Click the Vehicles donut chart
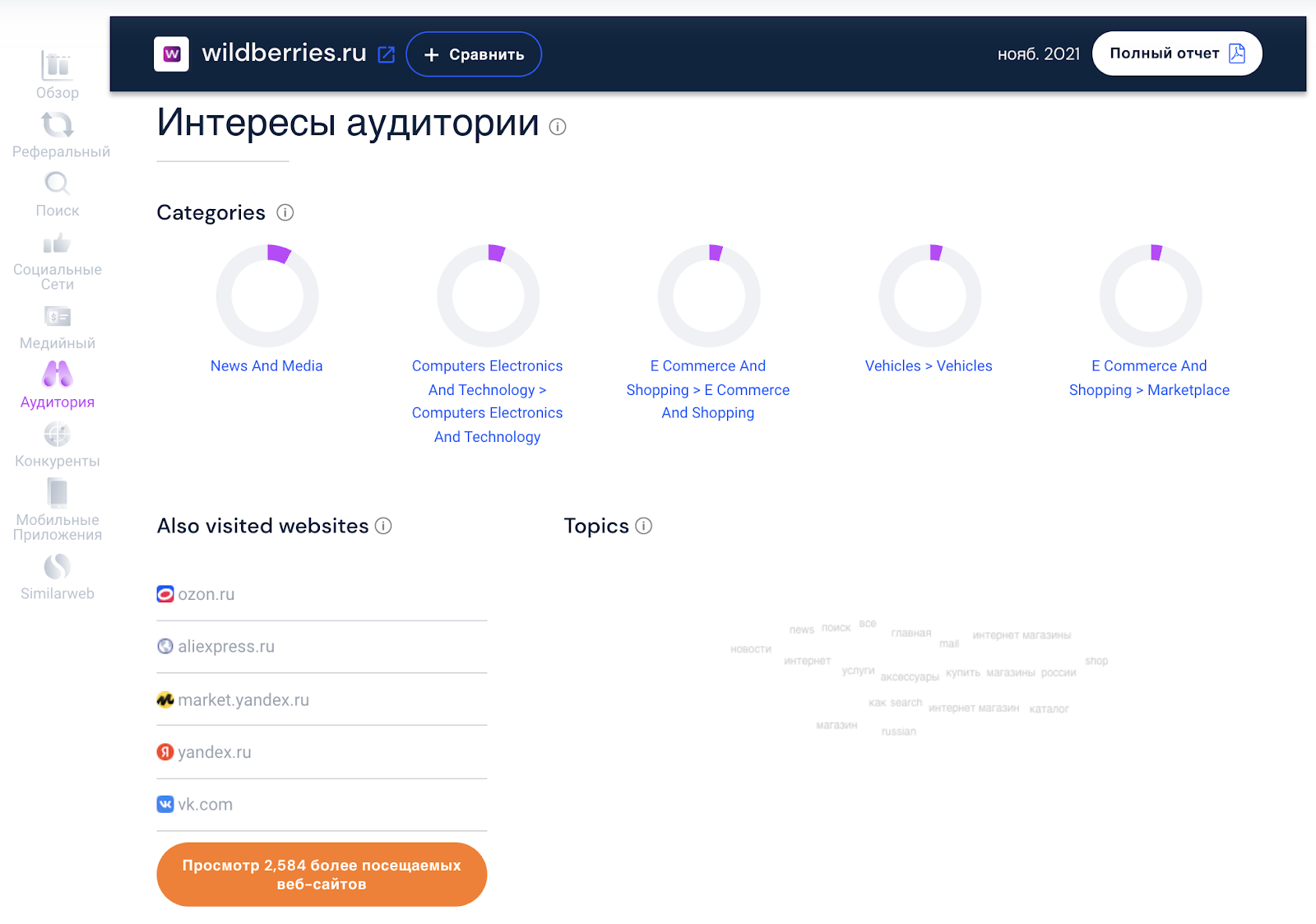This screenshot has width=1316, height=924. tap(930, 295)
